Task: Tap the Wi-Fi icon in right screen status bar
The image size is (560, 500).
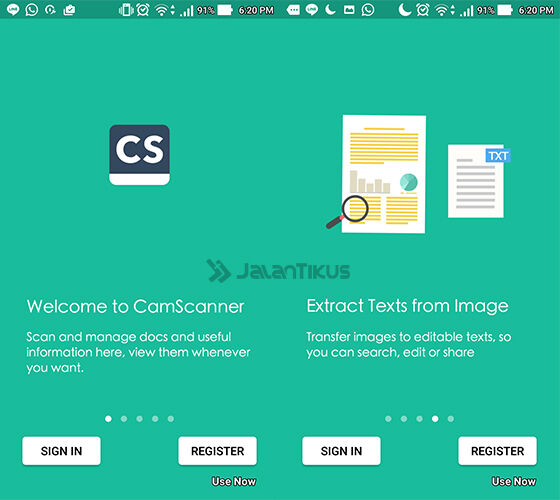Action: (441, 11)
